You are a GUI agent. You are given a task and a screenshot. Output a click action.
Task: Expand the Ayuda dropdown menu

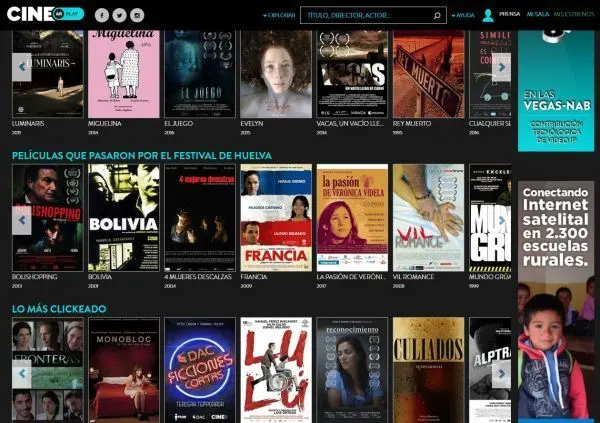tap(463, 15)
